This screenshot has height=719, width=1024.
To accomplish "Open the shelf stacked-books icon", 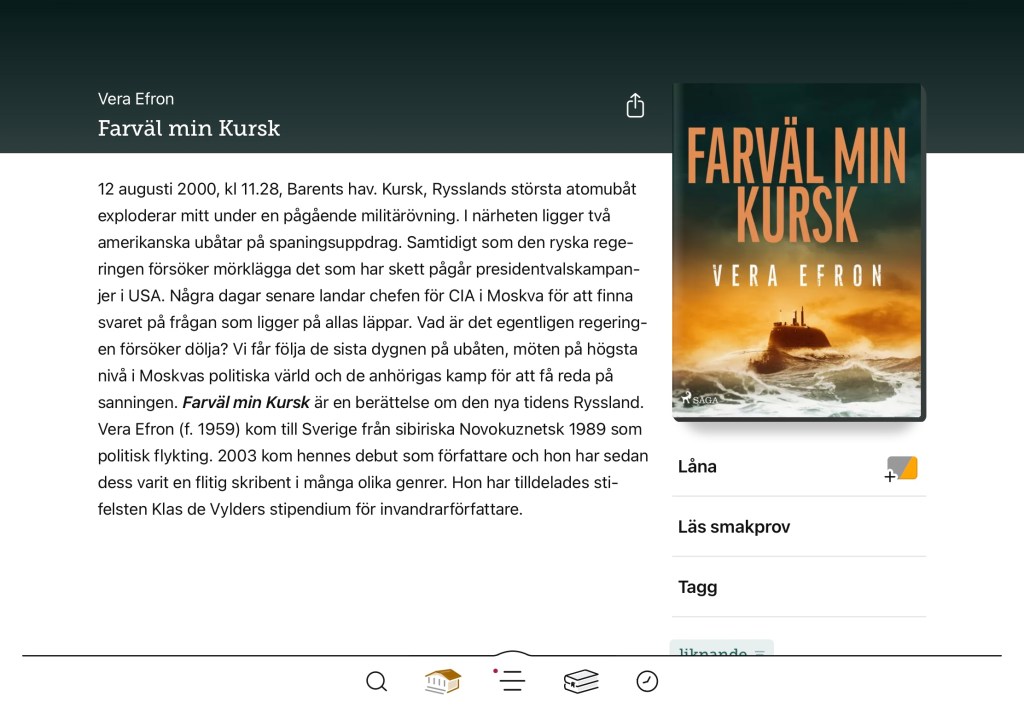I will (x=581, y=681).
